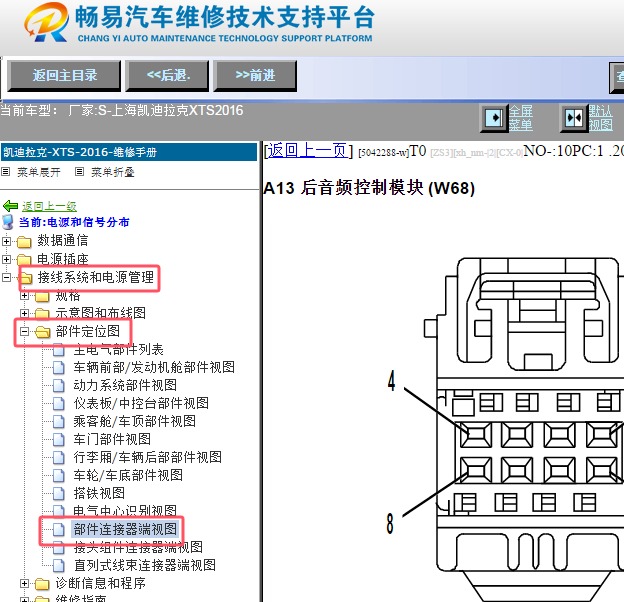Click the 凯迪拉克-XTS-2016-维修手册 header
Image resolution: width=624 pixels, height=602 pixels.
(129, 152)
